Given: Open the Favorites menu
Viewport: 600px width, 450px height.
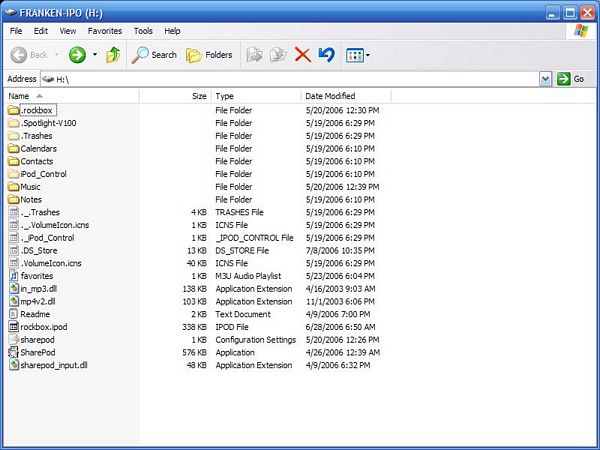Looking at the screenshot, I should [x=105, y=31].
